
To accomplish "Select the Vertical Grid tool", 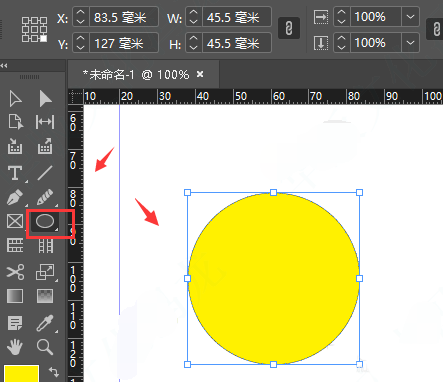I will pos(45,245).
